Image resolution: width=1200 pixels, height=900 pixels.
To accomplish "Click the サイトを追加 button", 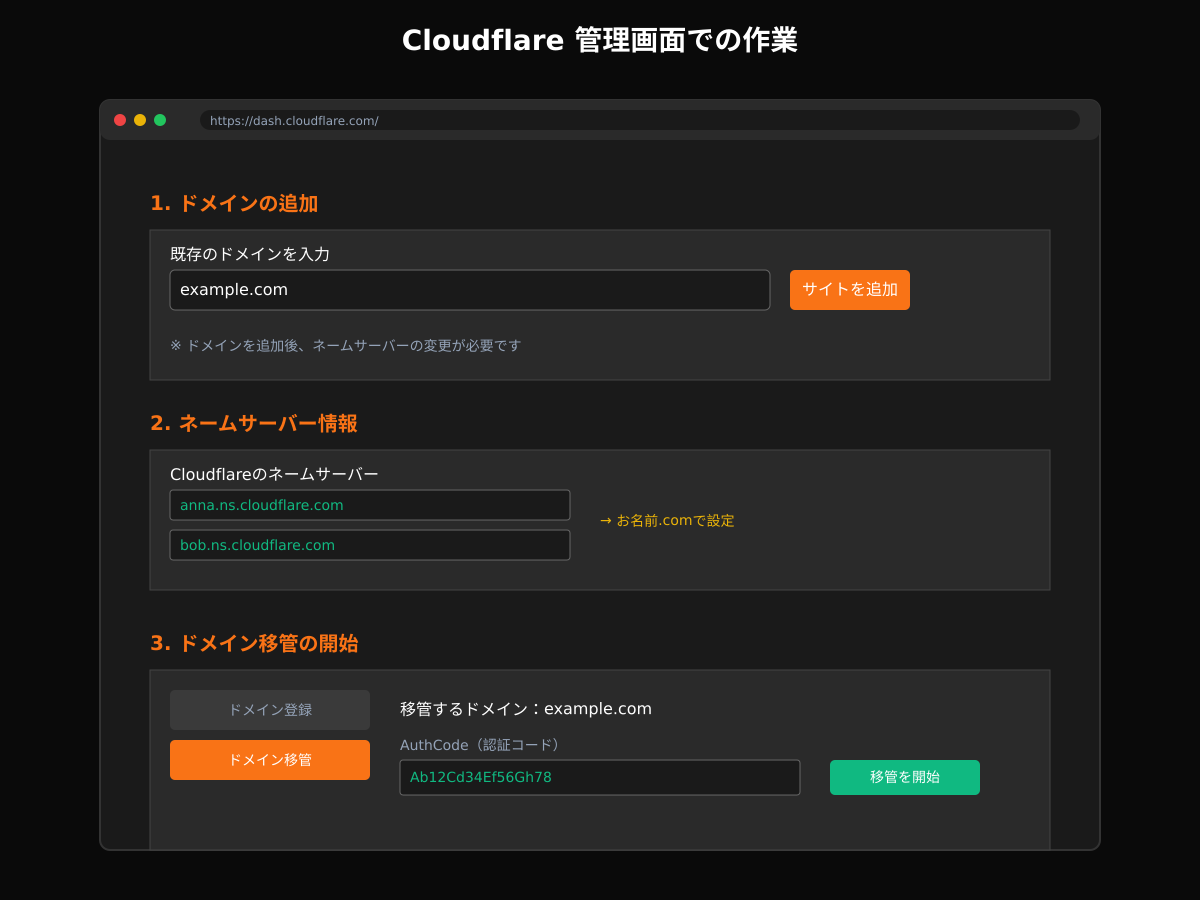I will coord(850,290).
